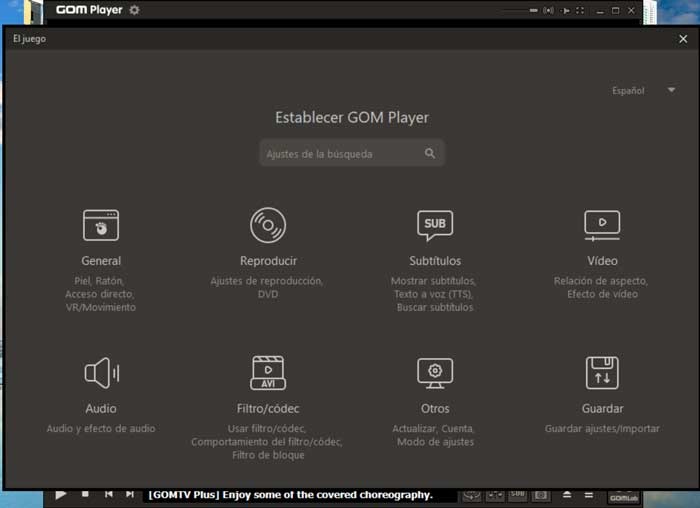700x508 pixels.
Task: Open the SUB Subtítulos settings icon
Action: click(435, 225)
